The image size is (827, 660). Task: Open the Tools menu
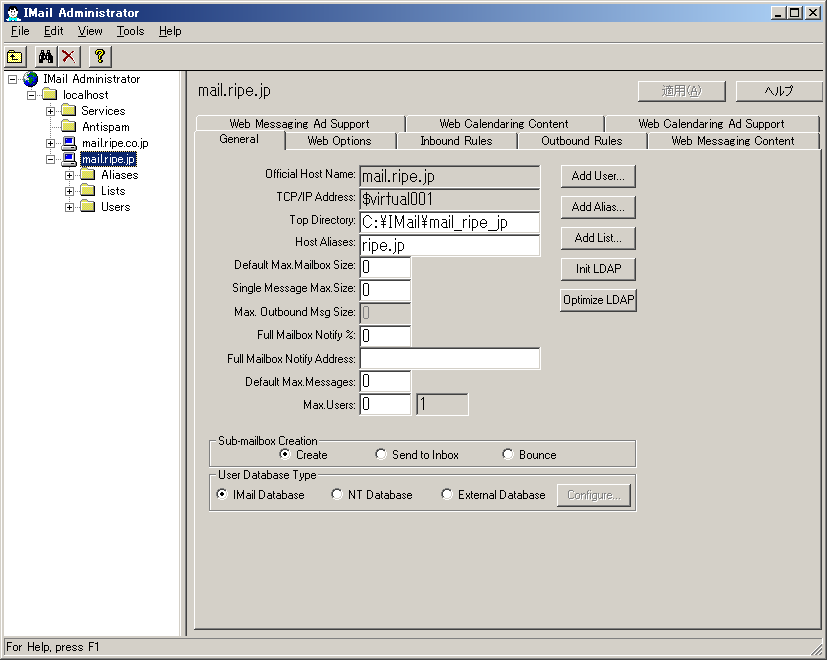coord(130,31)
